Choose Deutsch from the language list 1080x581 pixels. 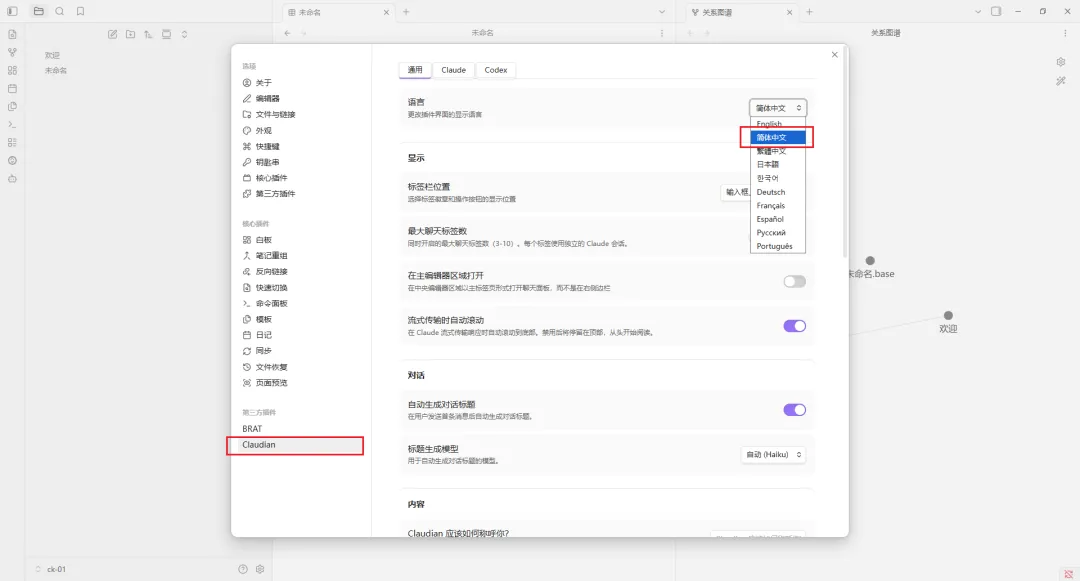(778, 192)
